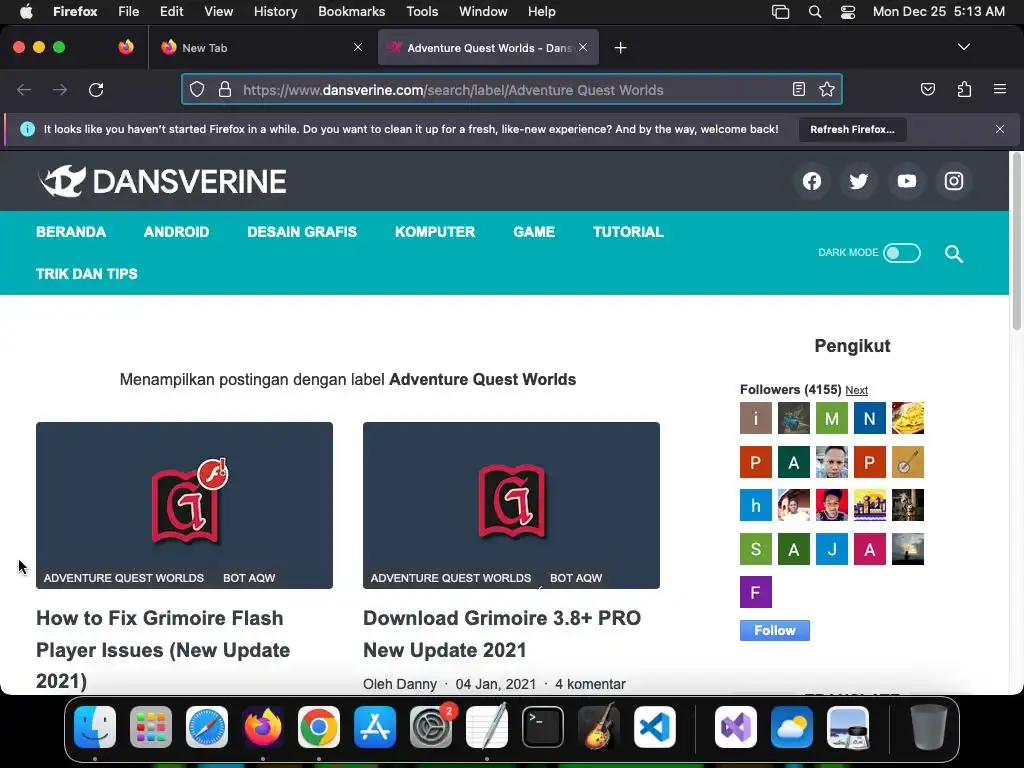Click the Grimoire Flash Player post thumbnail
Screen dimensions: 1024x768
(x=184, y=505)
